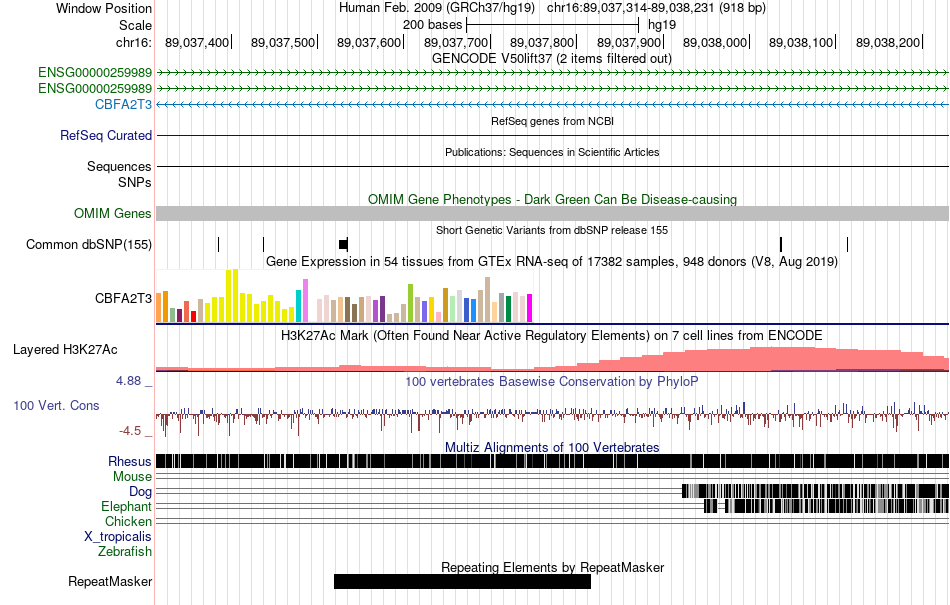Click the OMIM Gene Phenotypes track title
Image resolution: width=950 pixels, height=605 pixels.
pyautogui.click(x=552, y=199)
